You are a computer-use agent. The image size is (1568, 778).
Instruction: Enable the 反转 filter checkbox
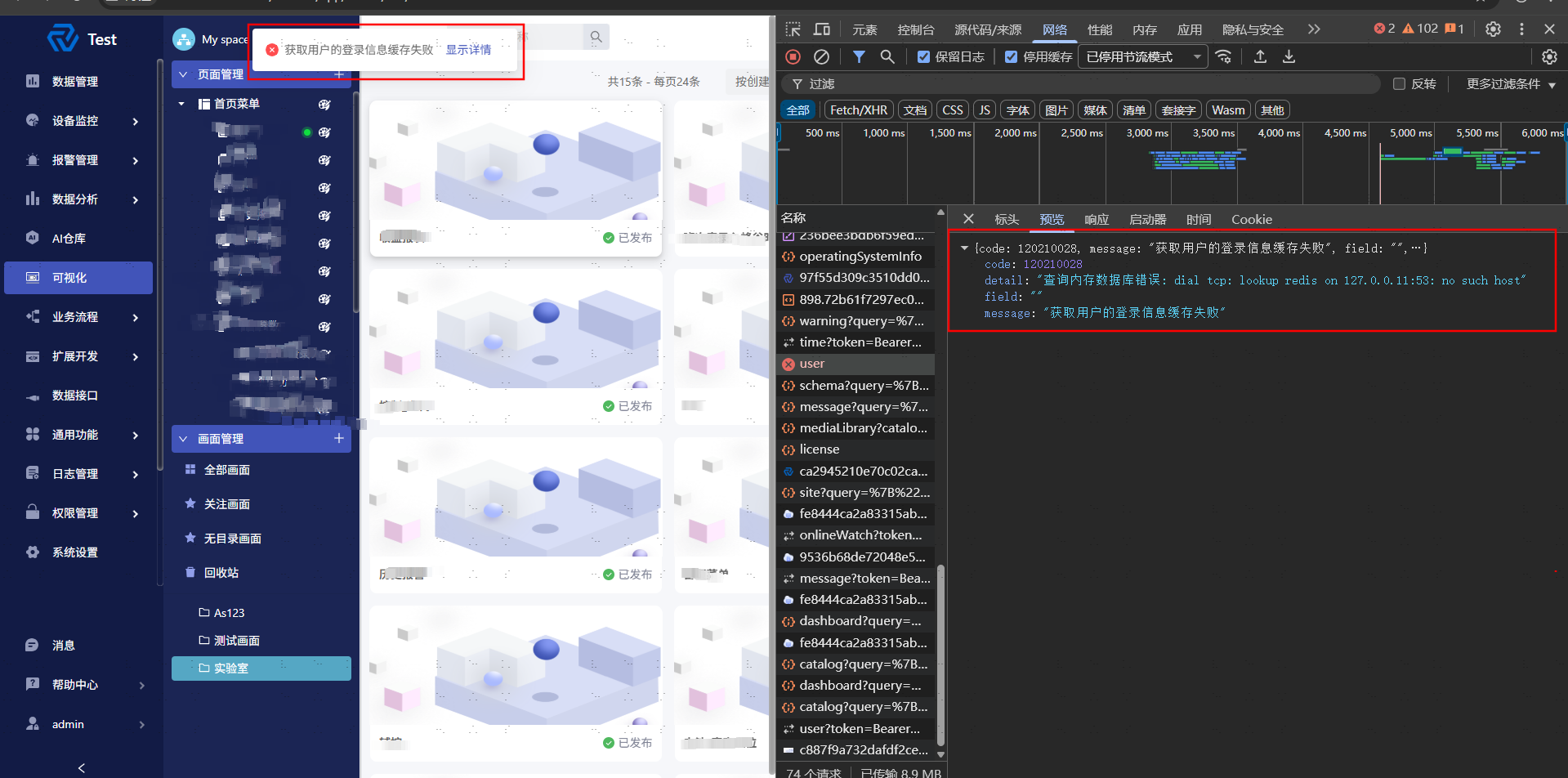tap(1399, 83)
